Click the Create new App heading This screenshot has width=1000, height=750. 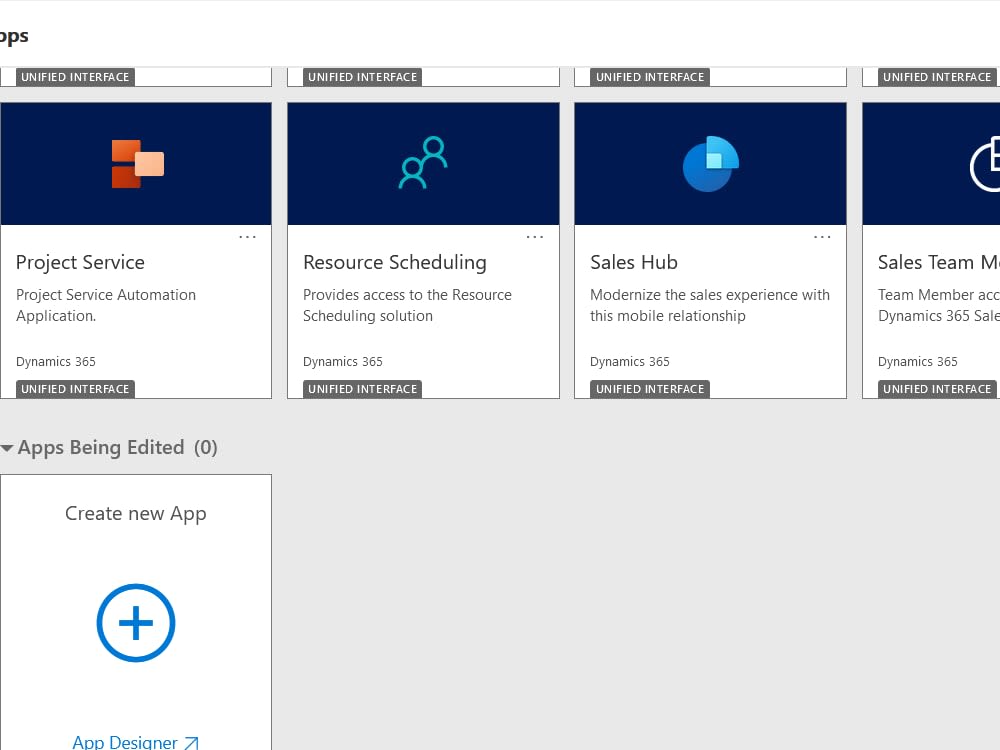[136, 513]
